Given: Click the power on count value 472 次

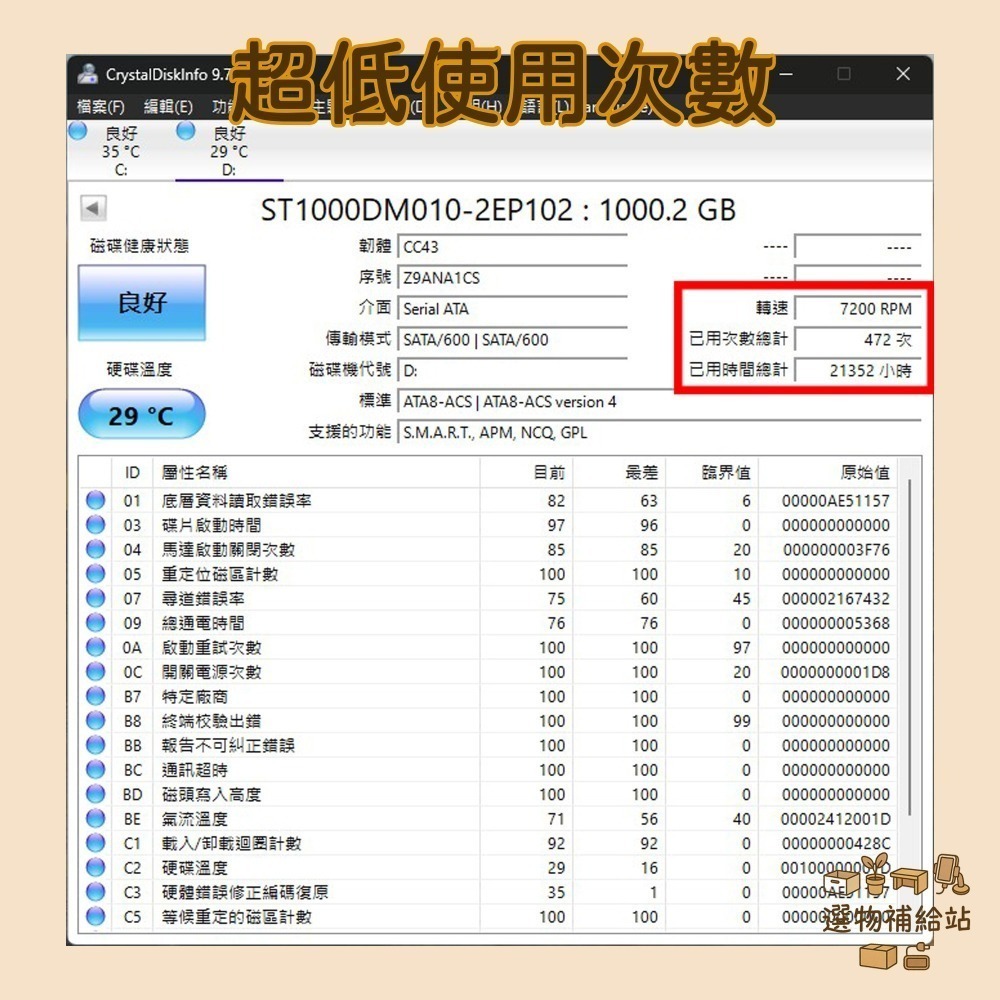Looking at the screenshot, I should [858, 340].
